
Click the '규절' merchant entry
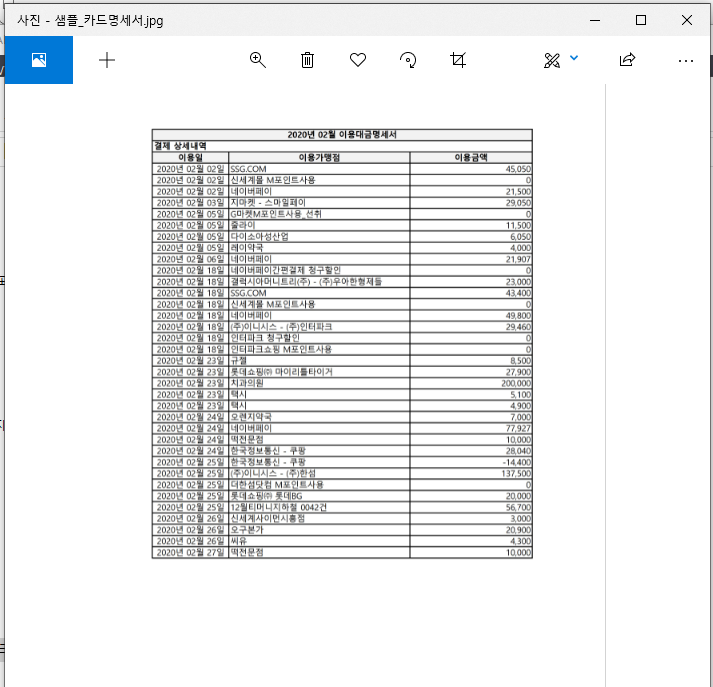238,361
